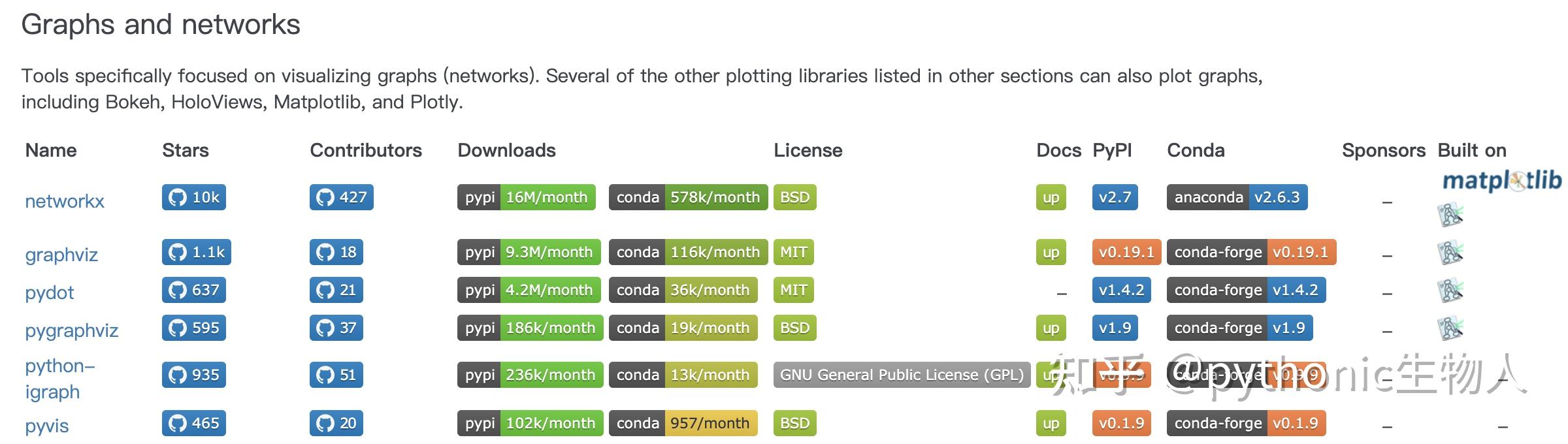Click the Built on icon in pygraphviz row
1568x444 pixels.
1450,328
